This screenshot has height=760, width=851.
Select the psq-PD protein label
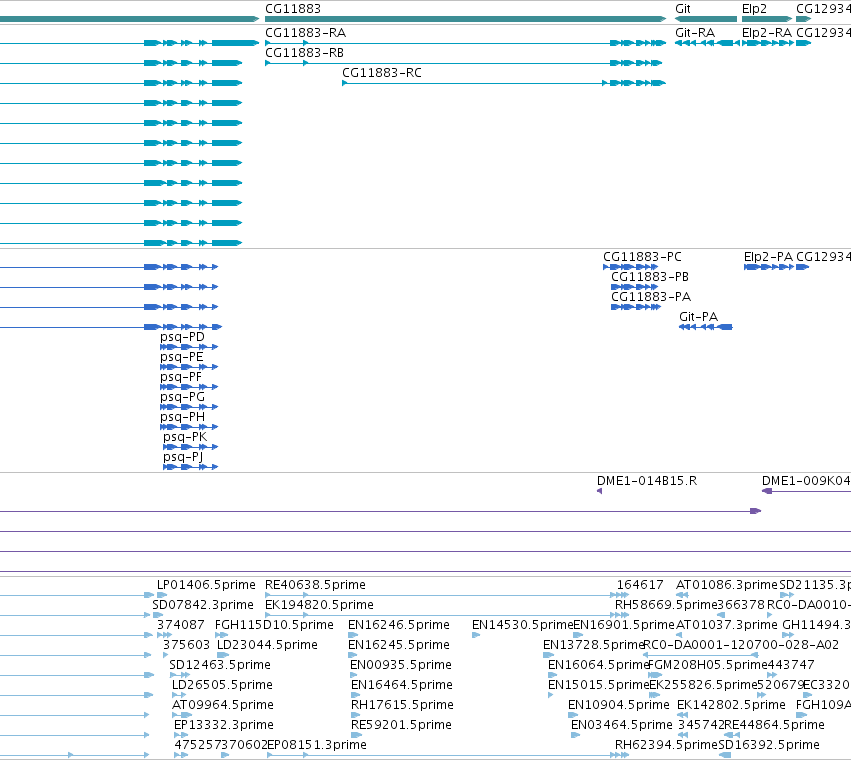click(182, 337)
